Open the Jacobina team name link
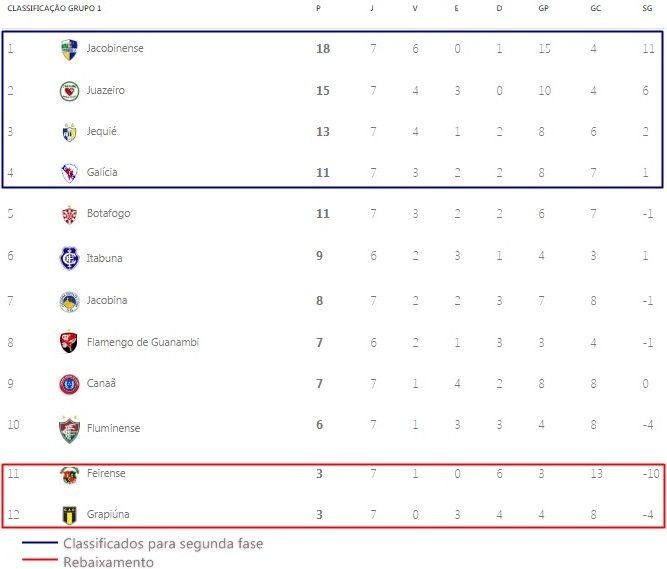Image resolution: width=667 pixels, height=569 pixels. coord(107,300)
